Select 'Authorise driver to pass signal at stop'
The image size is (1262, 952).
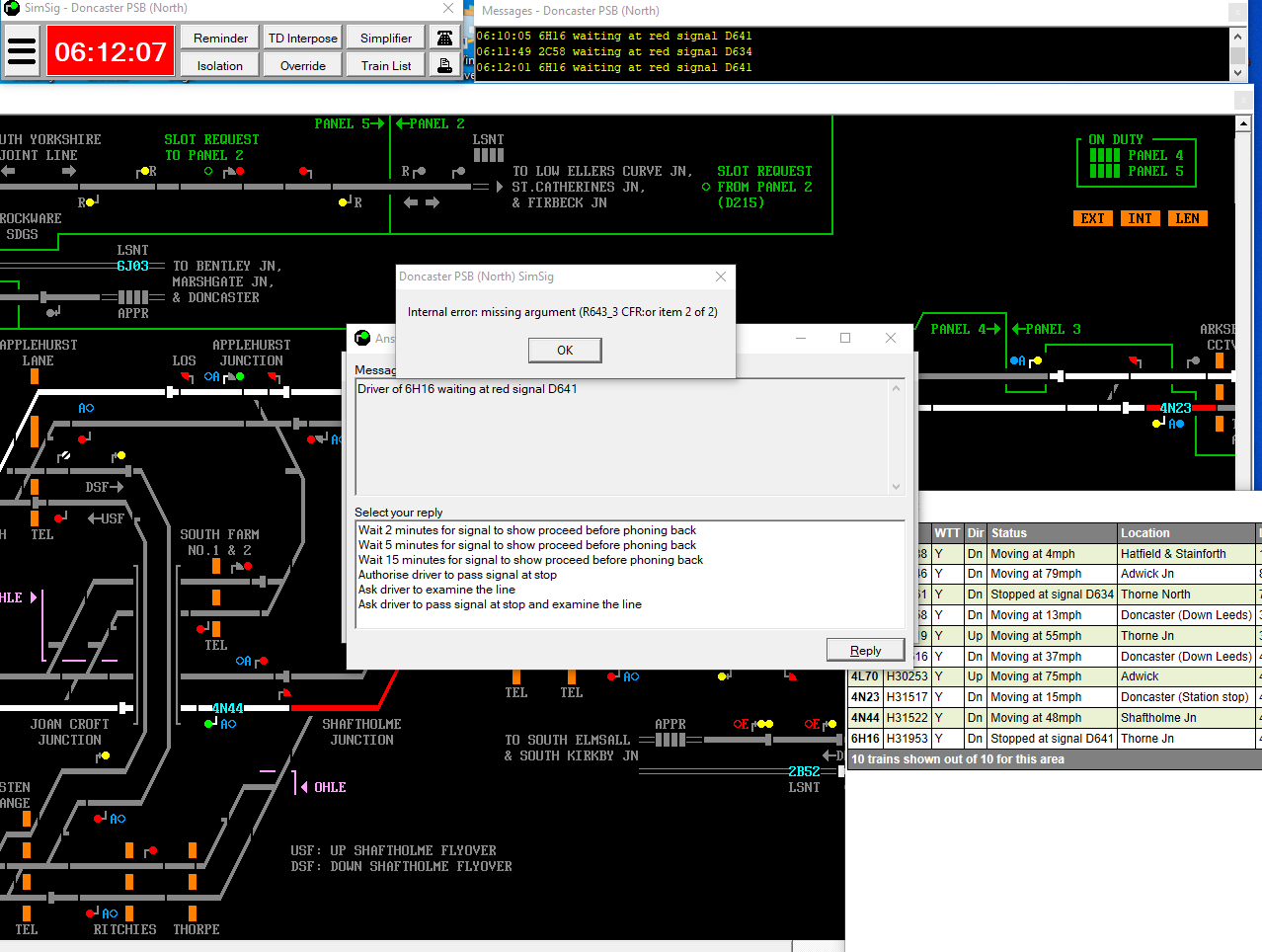point(457,575)
